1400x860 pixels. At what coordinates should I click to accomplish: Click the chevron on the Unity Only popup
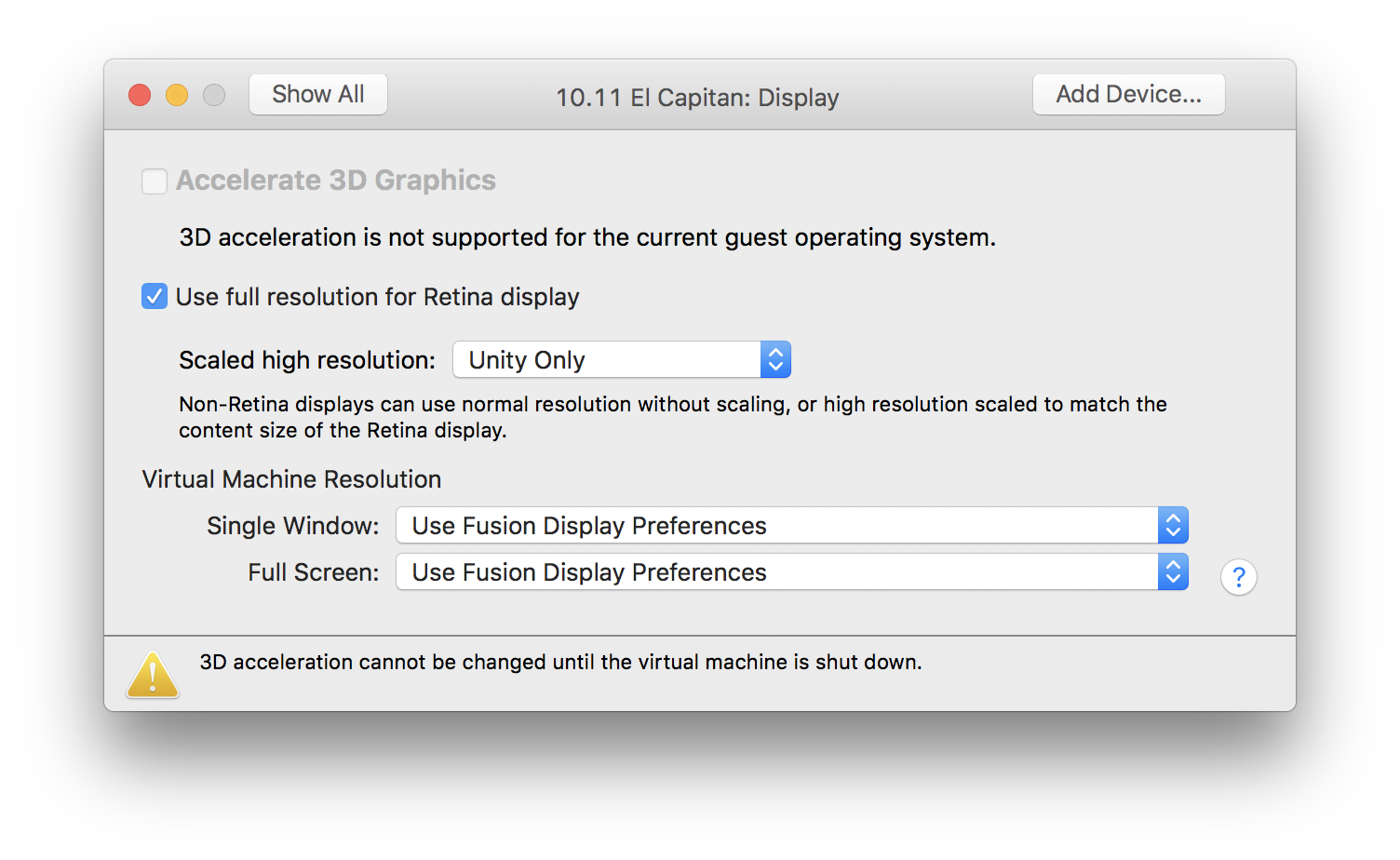pos(775,359)
